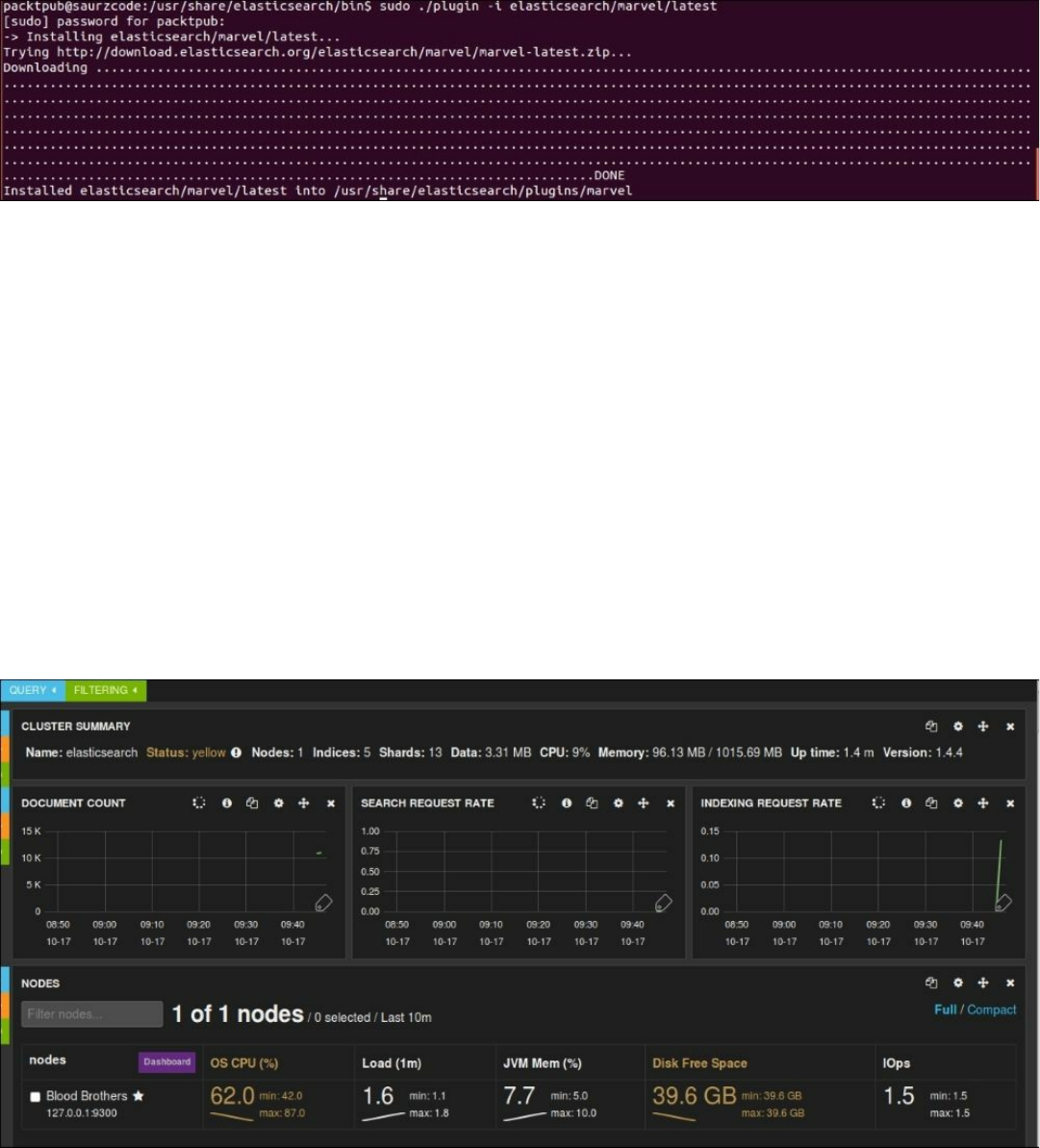Duplicate the Search Request Rate panel
The height and width of the screenshot is (1148, 1040).
click(592, 804)
